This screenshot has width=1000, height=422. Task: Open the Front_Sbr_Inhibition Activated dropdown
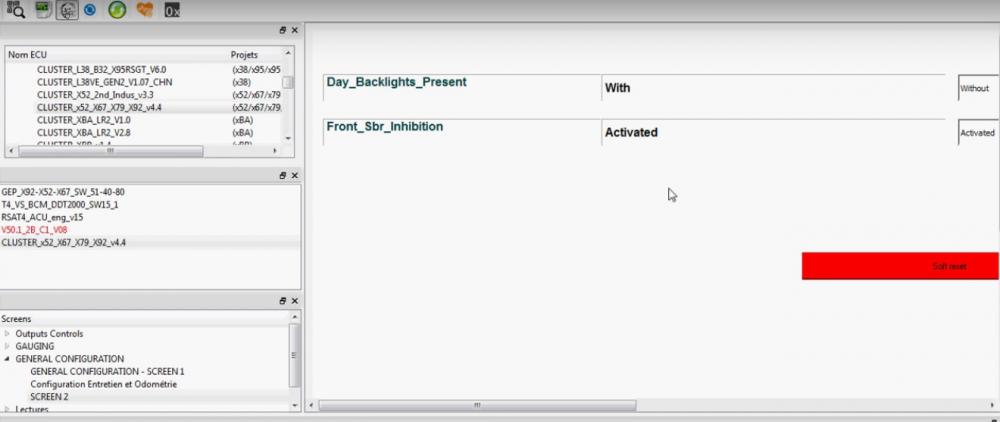(978, 133)
